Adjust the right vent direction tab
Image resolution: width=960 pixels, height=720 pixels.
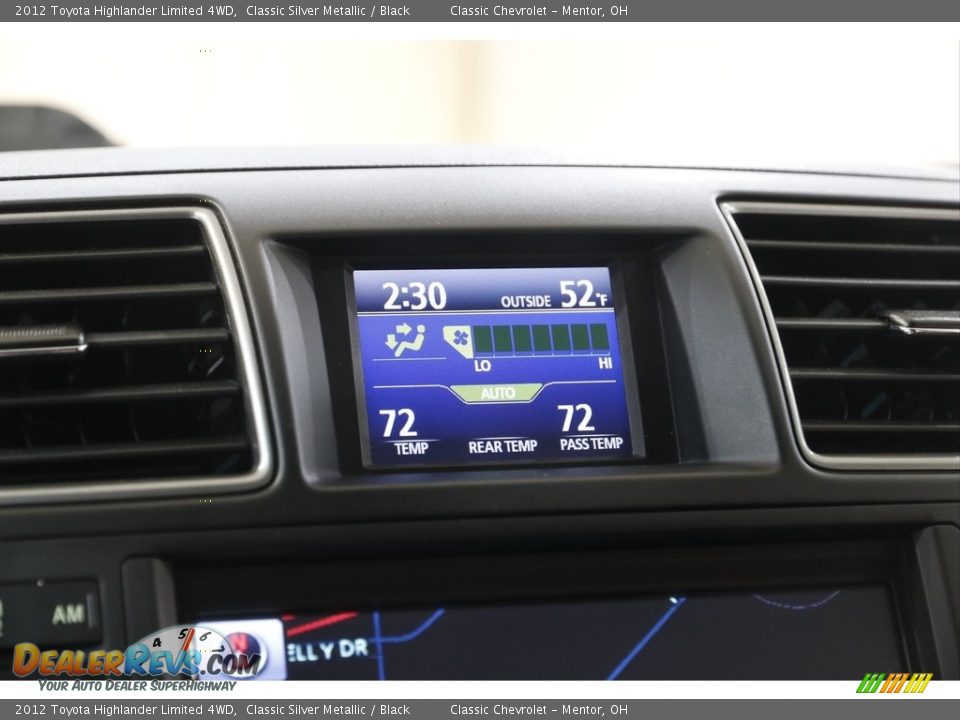922,321
